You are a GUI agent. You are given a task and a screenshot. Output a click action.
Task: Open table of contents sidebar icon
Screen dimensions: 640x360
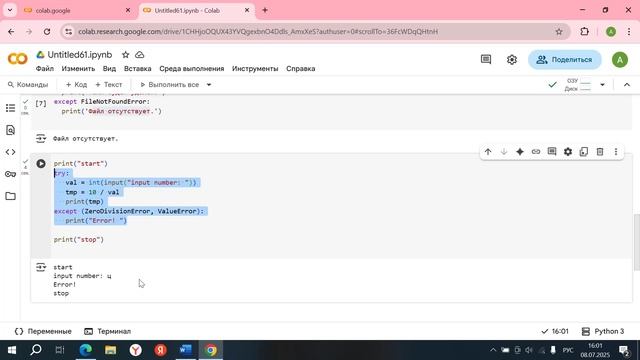point(11,108)
